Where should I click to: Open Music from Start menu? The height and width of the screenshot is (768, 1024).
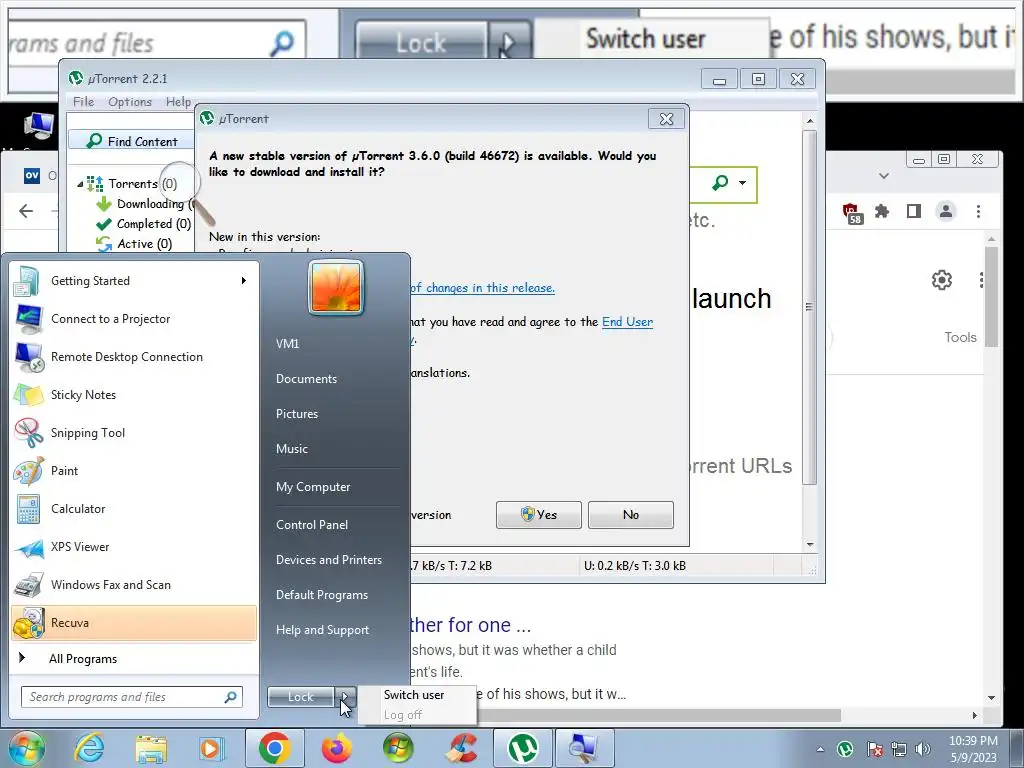coord(292,449)
